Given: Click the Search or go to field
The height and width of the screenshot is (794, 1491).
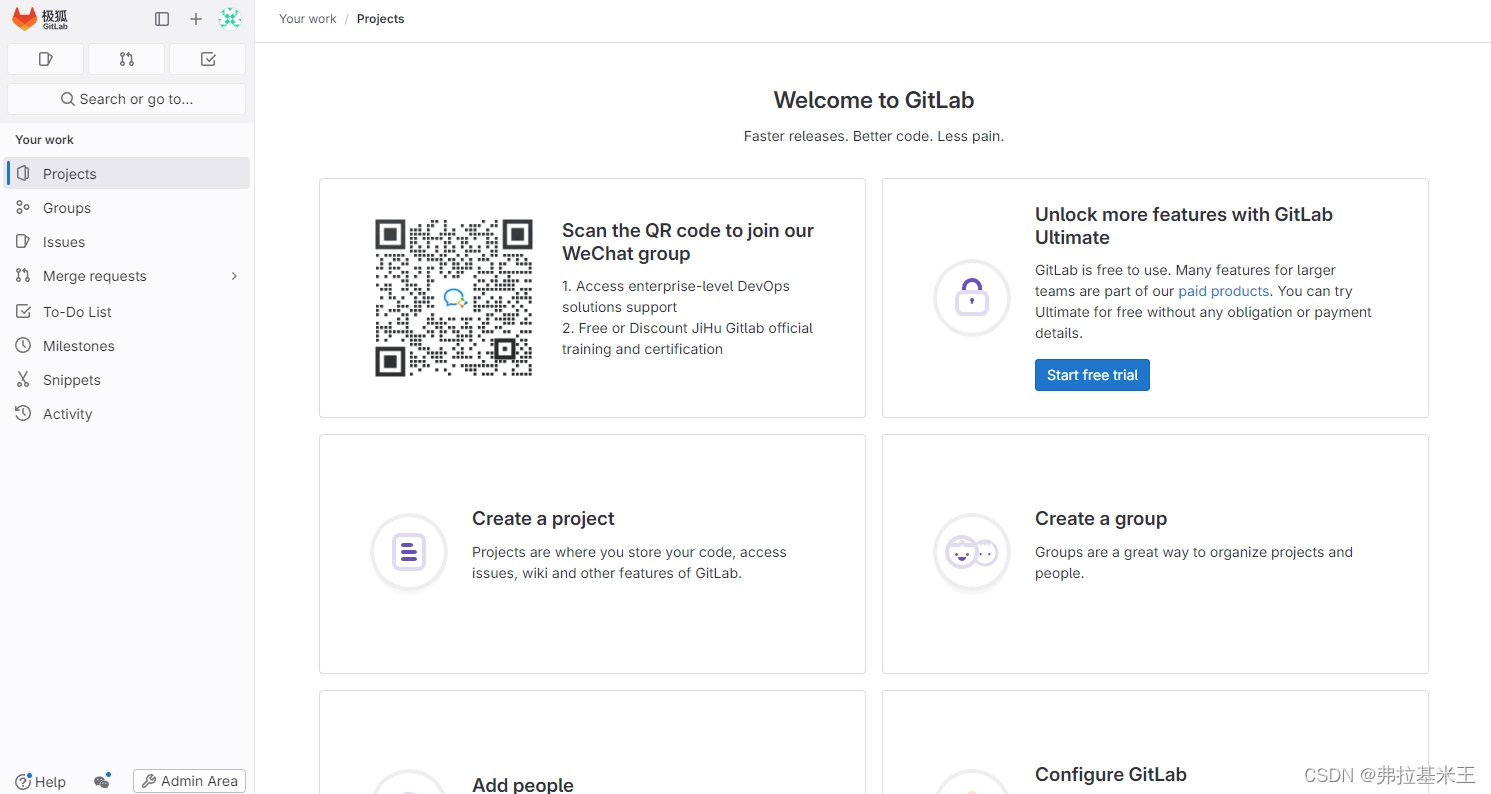Looking at the screenshot, I should 126,99.
